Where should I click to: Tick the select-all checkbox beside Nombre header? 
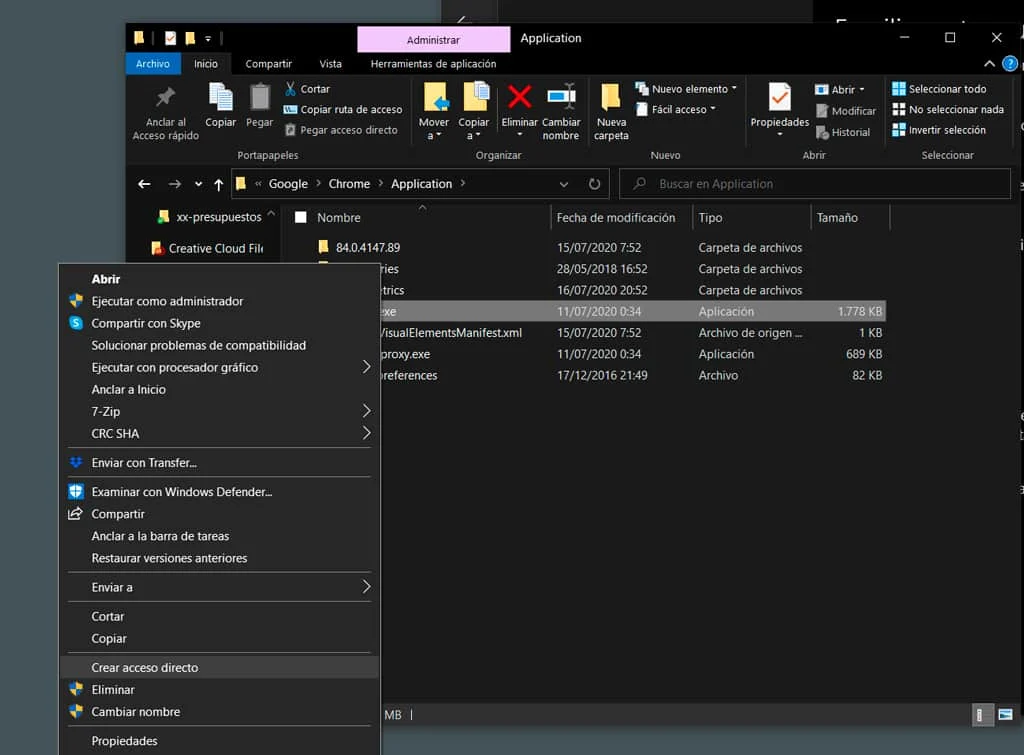(300, 217)
